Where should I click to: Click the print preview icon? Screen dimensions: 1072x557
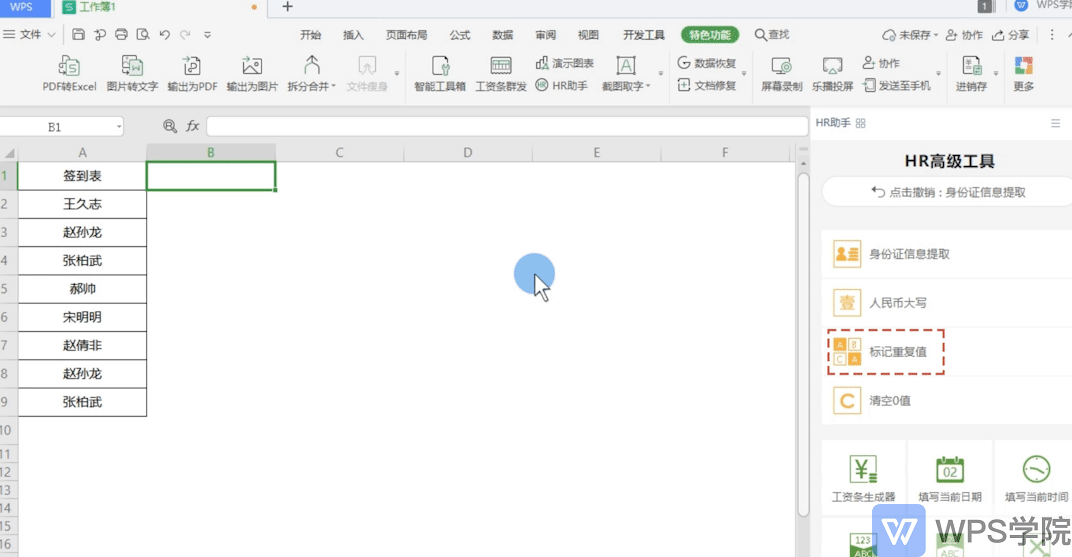[142, 34]
